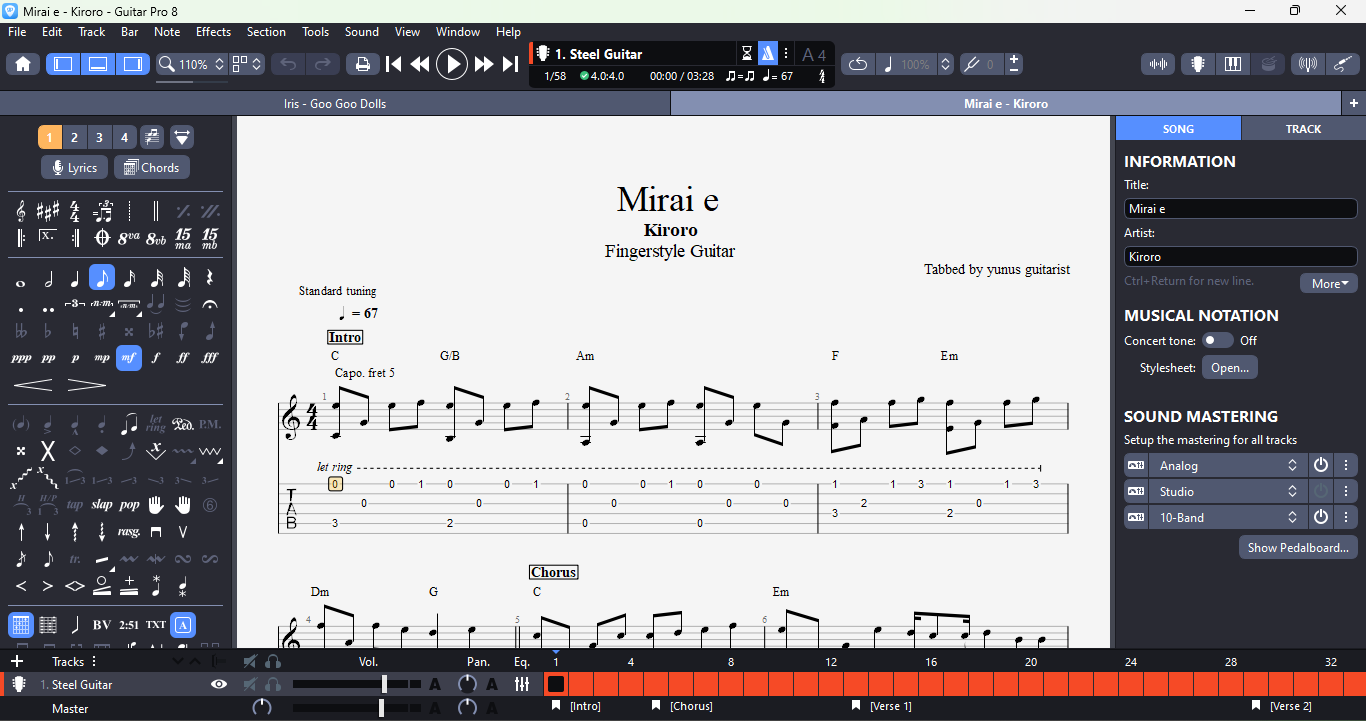Add the pop technique marking
Viewport: 1366px width, 721px height.
pyautogui.click(x=129, y=505)
